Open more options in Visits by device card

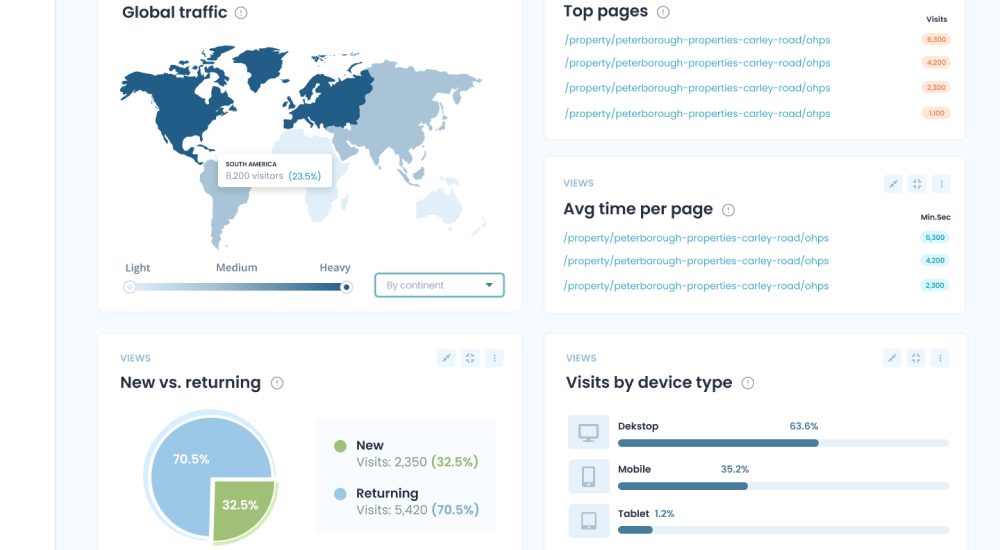point(940,358)
